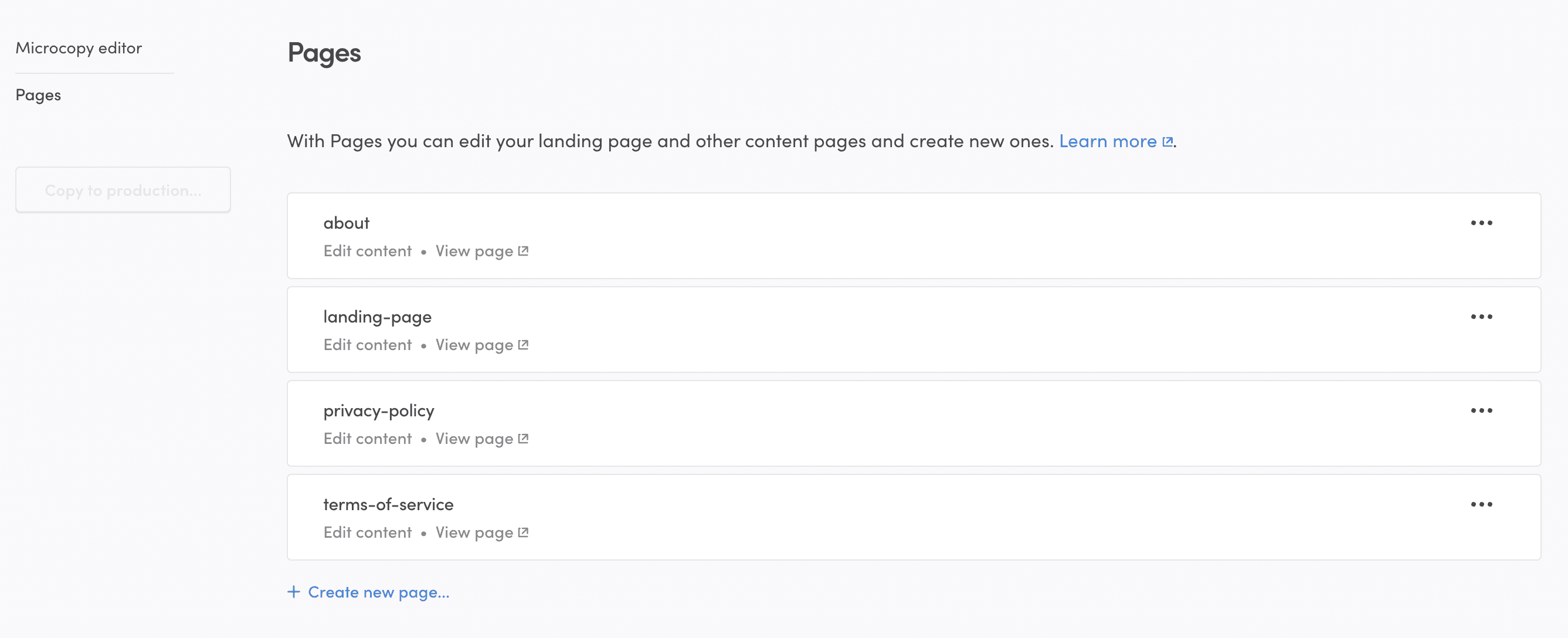Screen dimensions: 1568x638
Task: Click the plus icon for new page
Action: coord(293,592)
